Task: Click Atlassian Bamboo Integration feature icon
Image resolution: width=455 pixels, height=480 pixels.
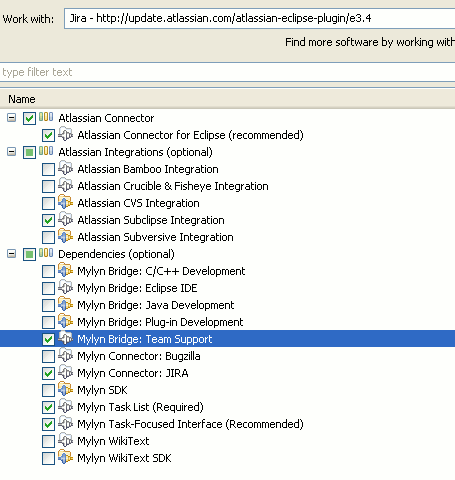Action: click(66, 168)
